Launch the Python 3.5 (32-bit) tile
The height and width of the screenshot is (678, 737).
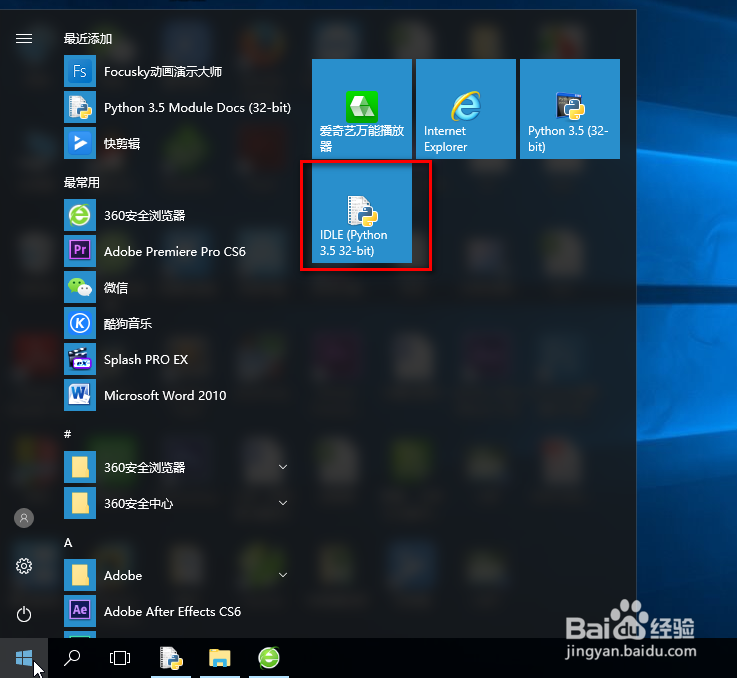pyautogui.click(x=570, y=109)
